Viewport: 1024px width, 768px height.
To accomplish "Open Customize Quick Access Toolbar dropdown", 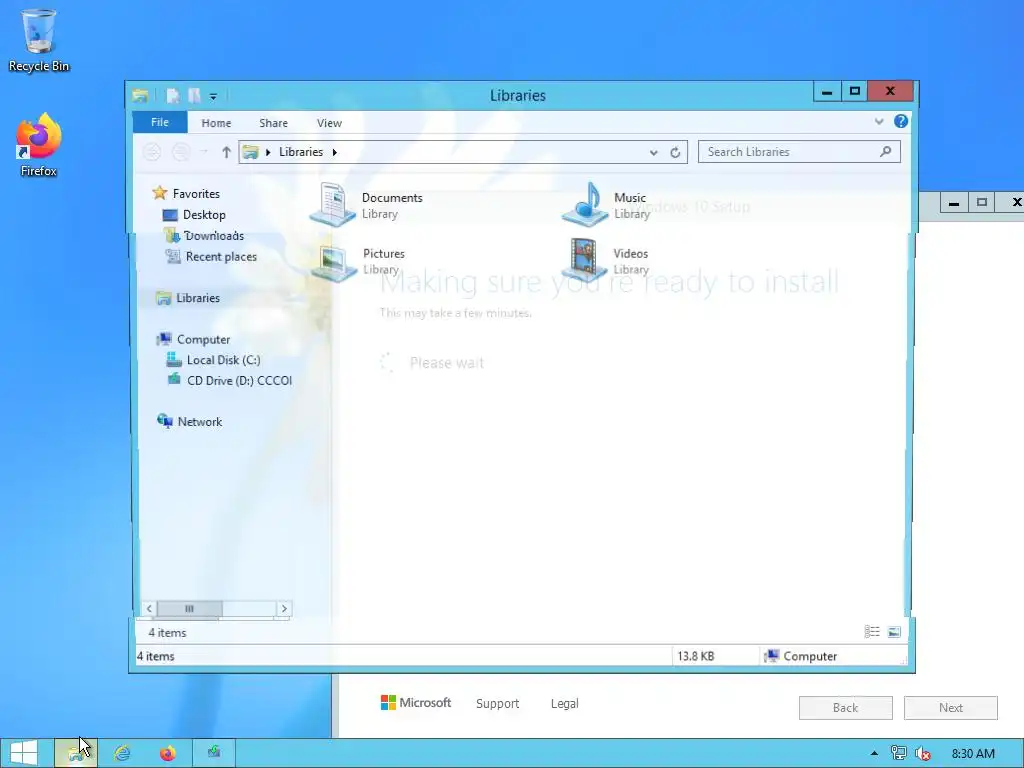I will coord(213,97).
